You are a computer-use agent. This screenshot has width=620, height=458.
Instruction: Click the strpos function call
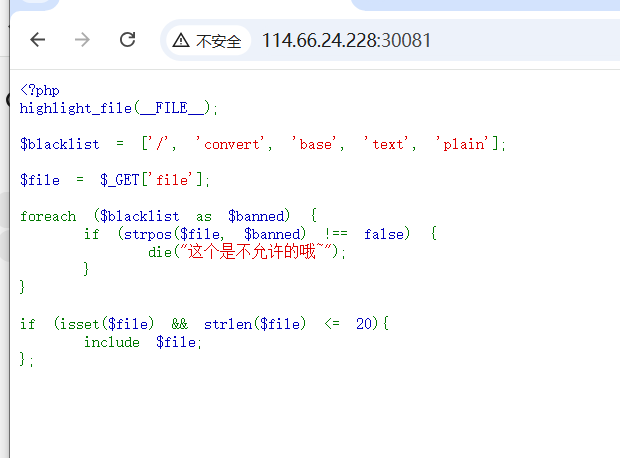coord(138,234)
